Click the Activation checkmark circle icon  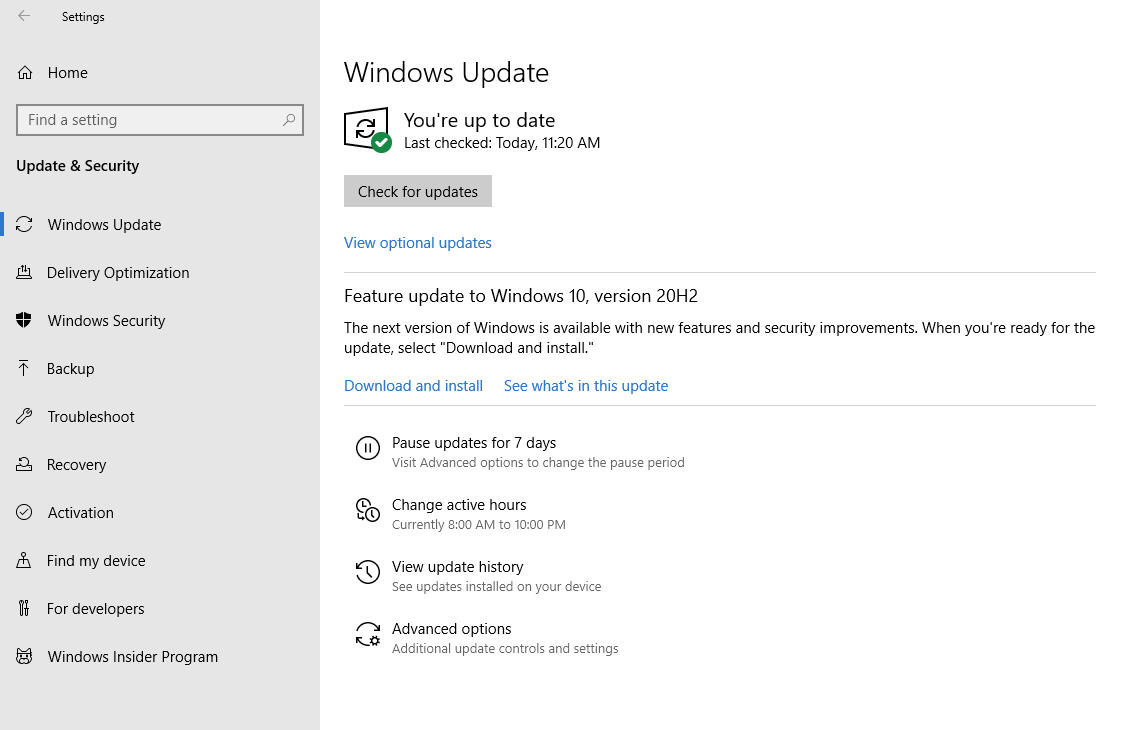point(24,512)
